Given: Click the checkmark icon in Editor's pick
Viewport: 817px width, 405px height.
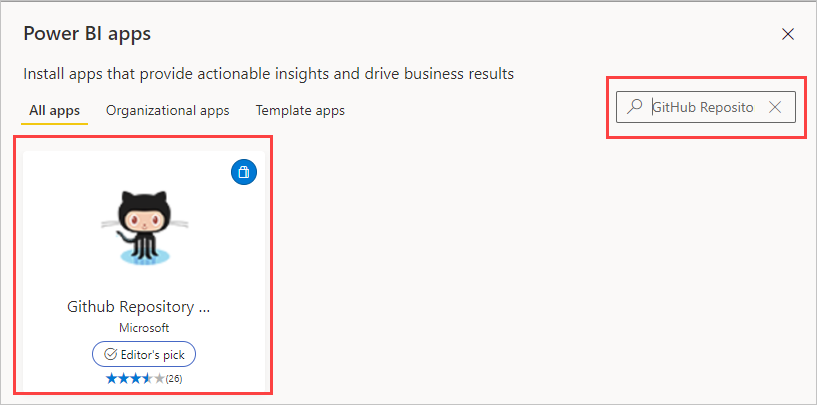Looking at the screenshot, I should pyautogui.click(x=110, y=354).
